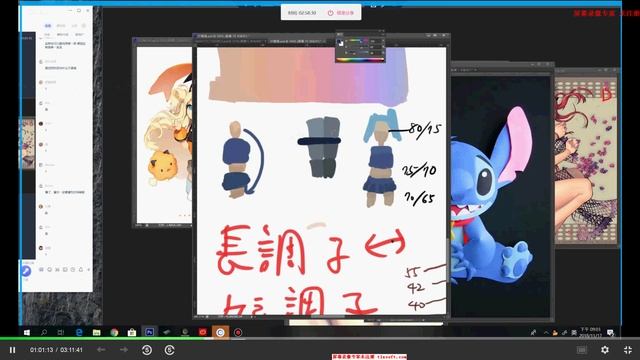The image size is (640, 360).
Task: Open the Windows taskbar search icon
Action: (x=44, y=332)
